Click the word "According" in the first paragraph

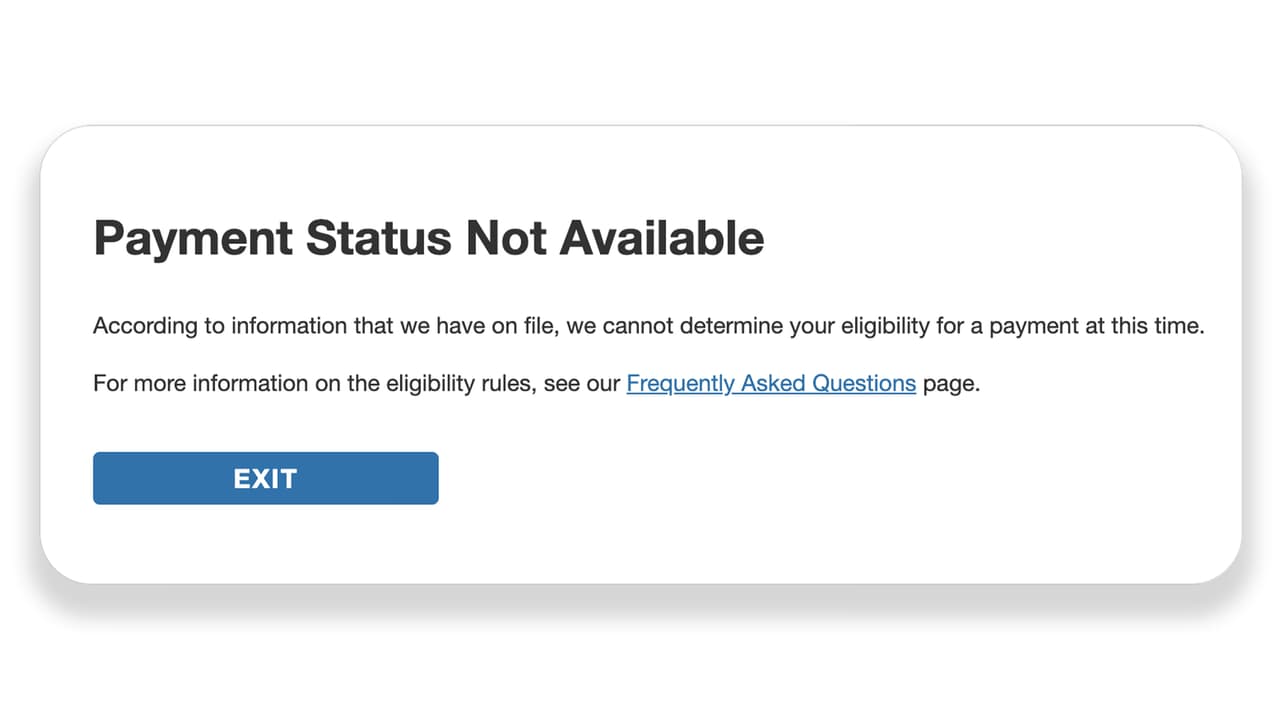[x=136, y=326]
